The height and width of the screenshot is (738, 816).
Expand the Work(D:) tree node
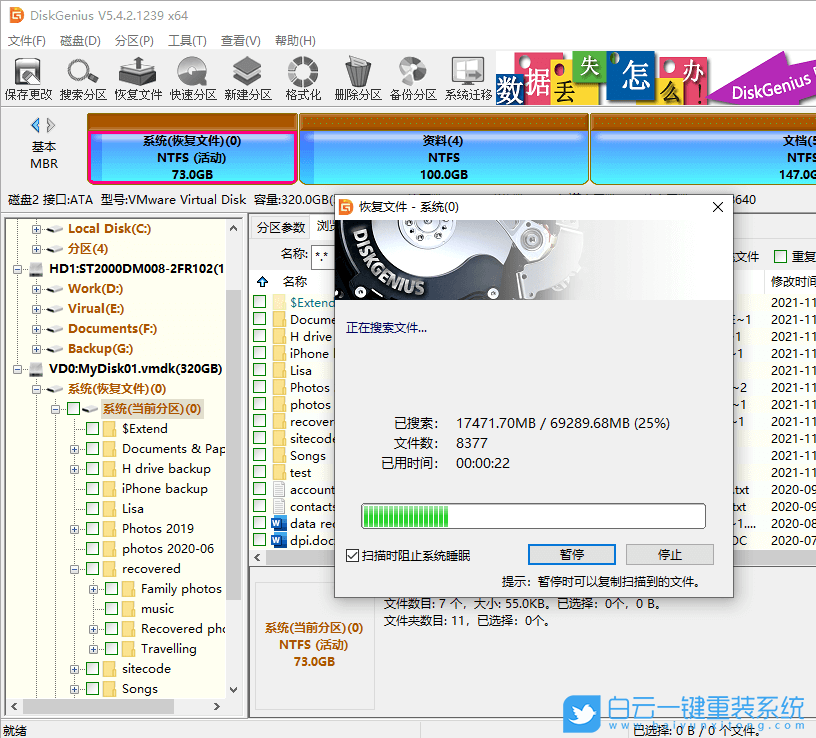(x=36, y=289)
